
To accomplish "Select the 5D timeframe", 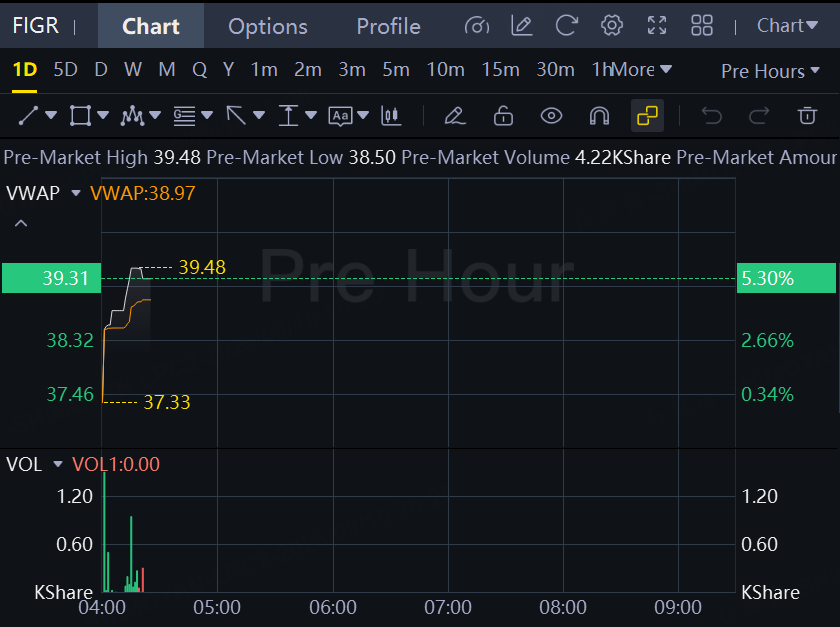I will (x=65, y=70).
